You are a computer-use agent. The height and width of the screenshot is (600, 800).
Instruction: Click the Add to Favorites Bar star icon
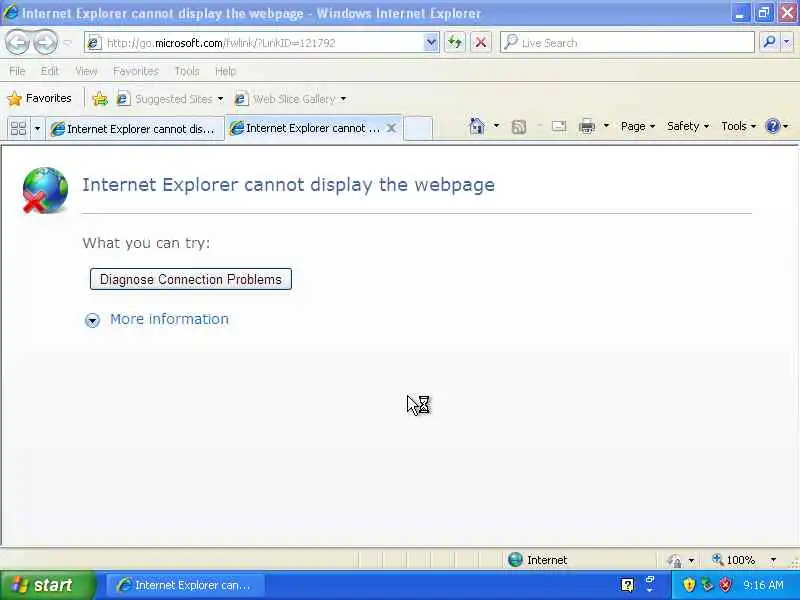[100, 98]
